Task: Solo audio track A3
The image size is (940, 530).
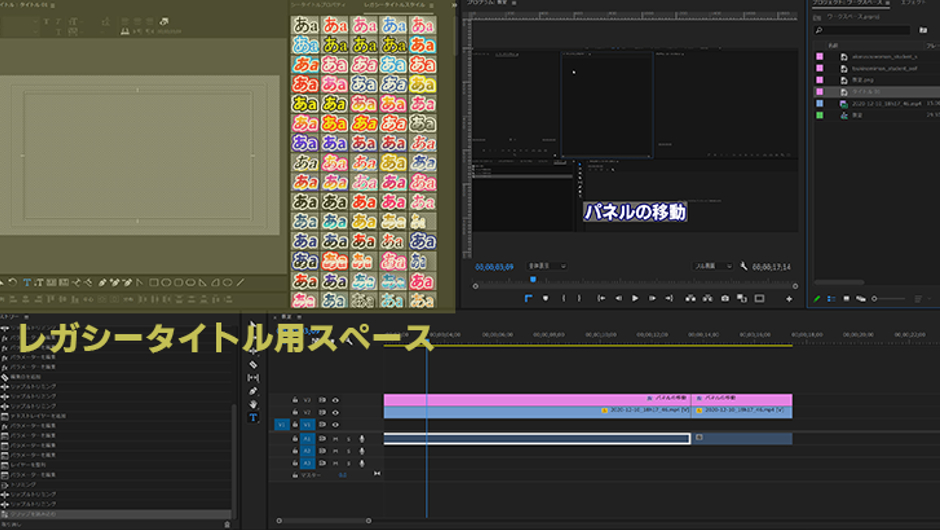Action: pos(348,463)
